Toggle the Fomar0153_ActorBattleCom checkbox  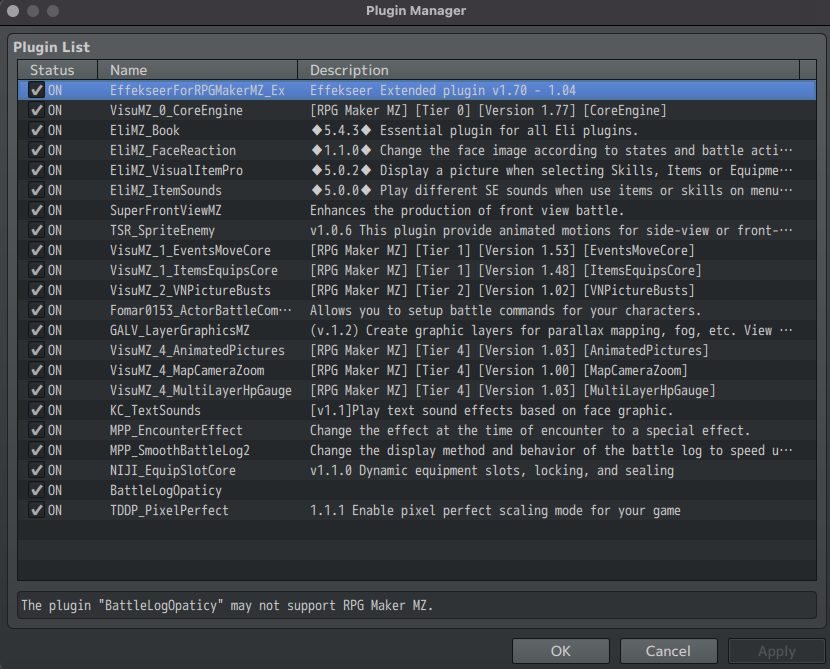[36, 311]
